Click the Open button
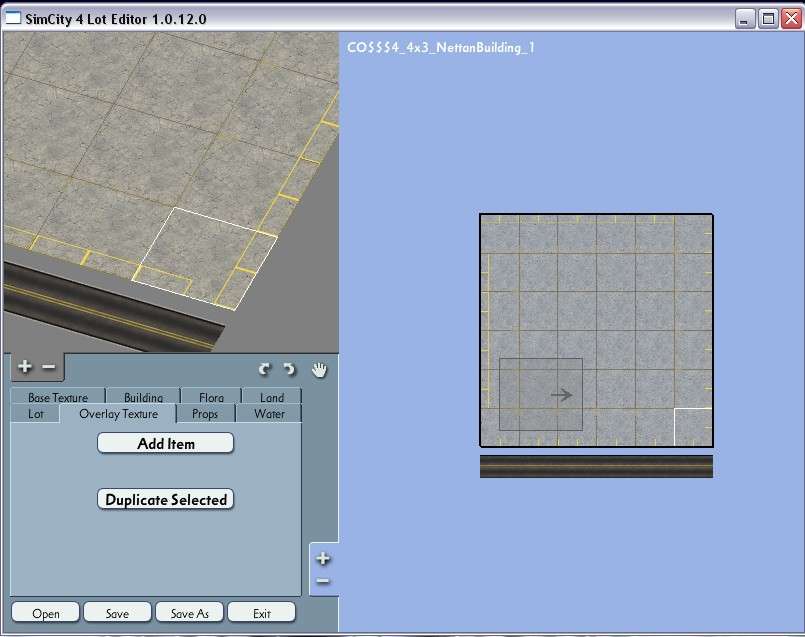Viewport: 805px width, 637px height. pyautogui.click(x=46, y=613)
